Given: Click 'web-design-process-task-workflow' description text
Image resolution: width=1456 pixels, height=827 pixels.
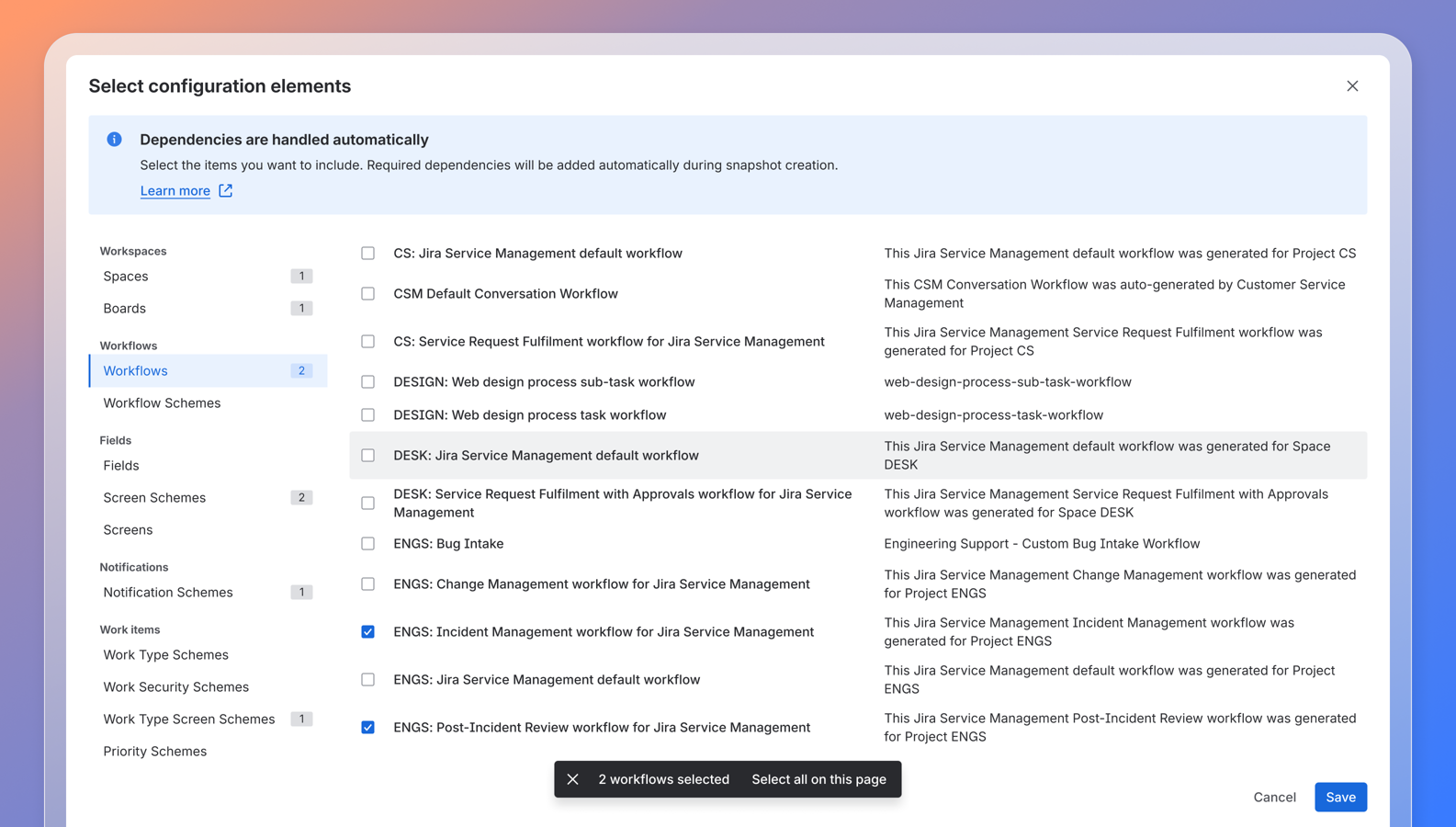Looking at the screenshot, I should 993,415.
